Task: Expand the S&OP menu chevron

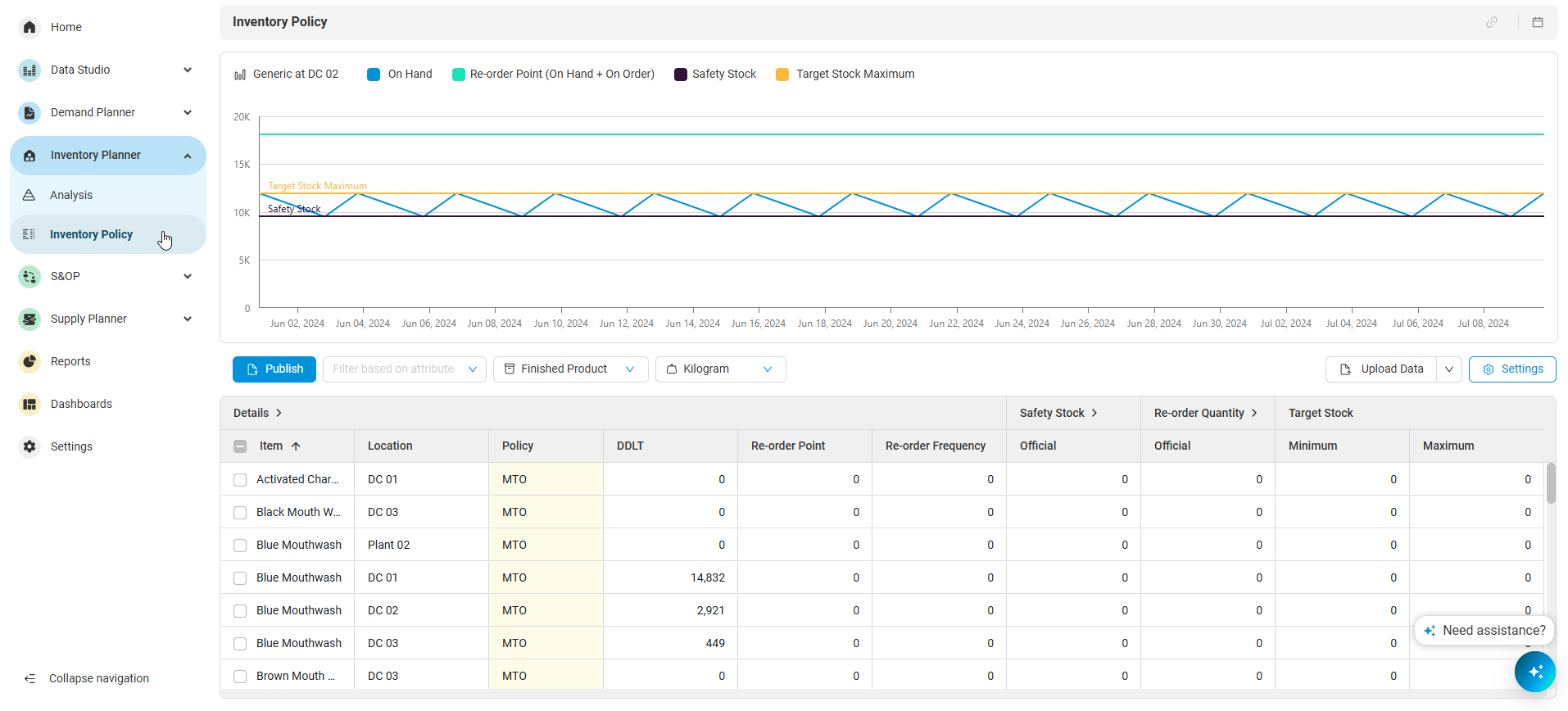Action: tap(188, 276)
